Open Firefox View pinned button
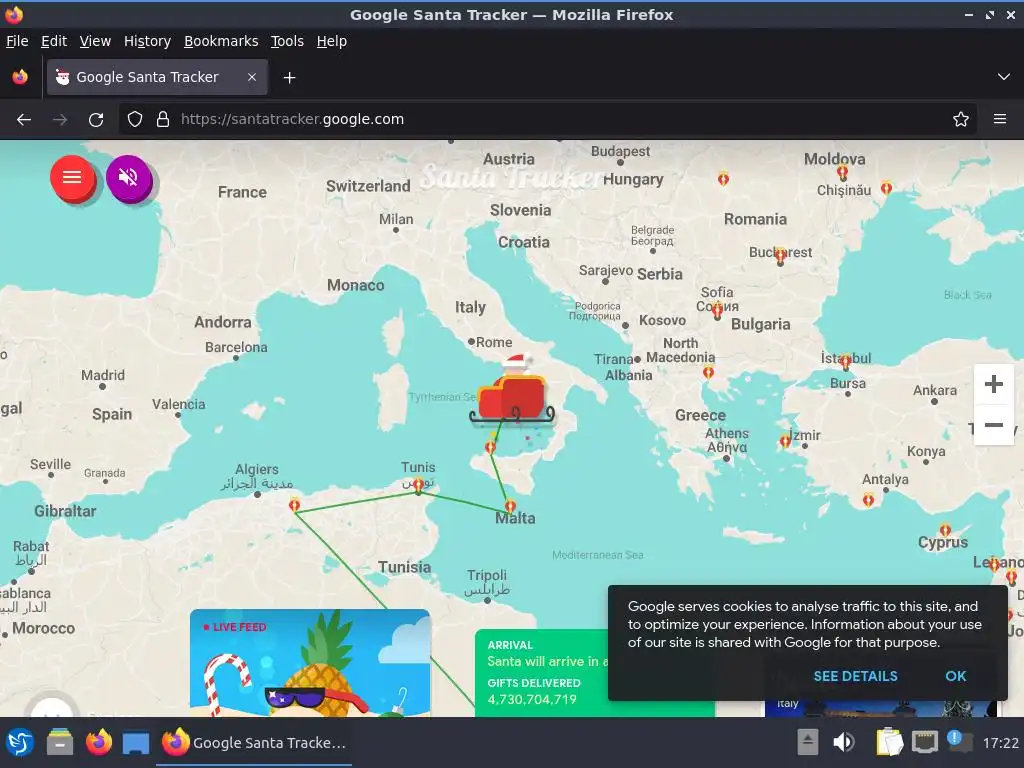Screen dimensions: 1024x768 (20, 77)
